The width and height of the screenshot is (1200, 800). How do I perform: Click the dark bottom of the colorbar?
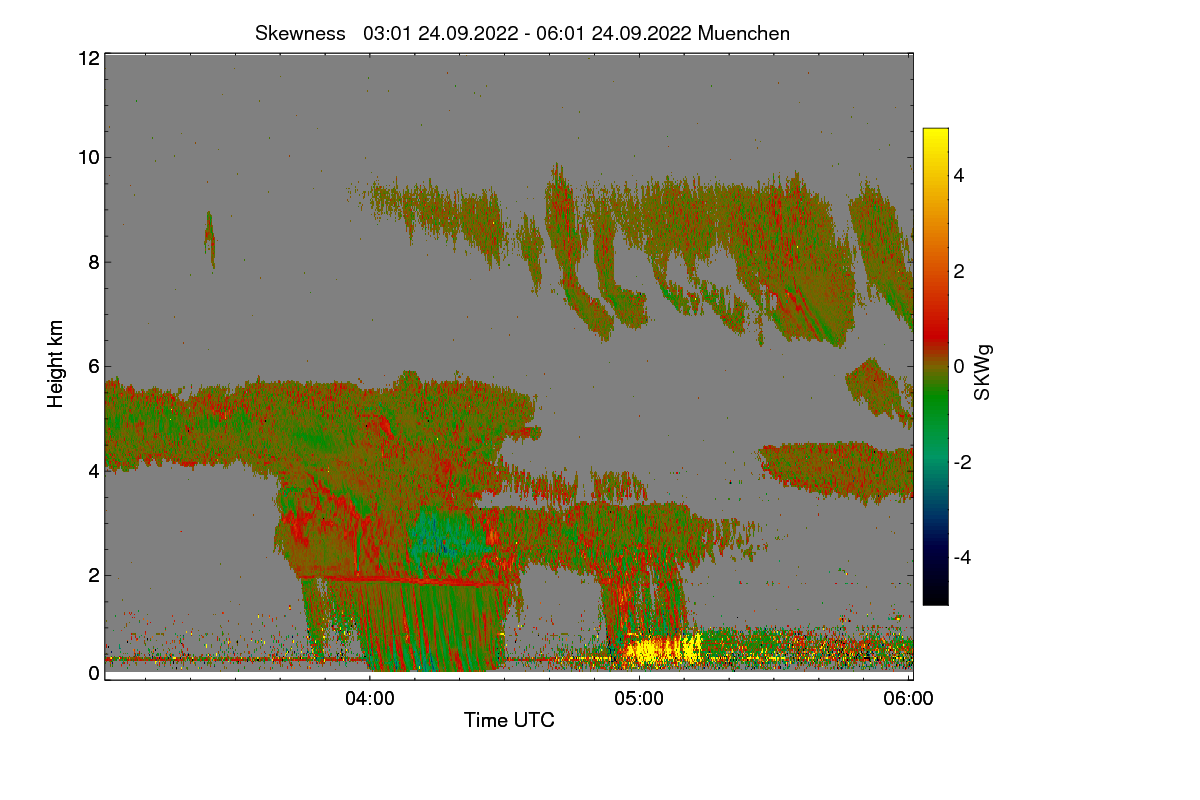pyautogui.click(x=935, y=590)
